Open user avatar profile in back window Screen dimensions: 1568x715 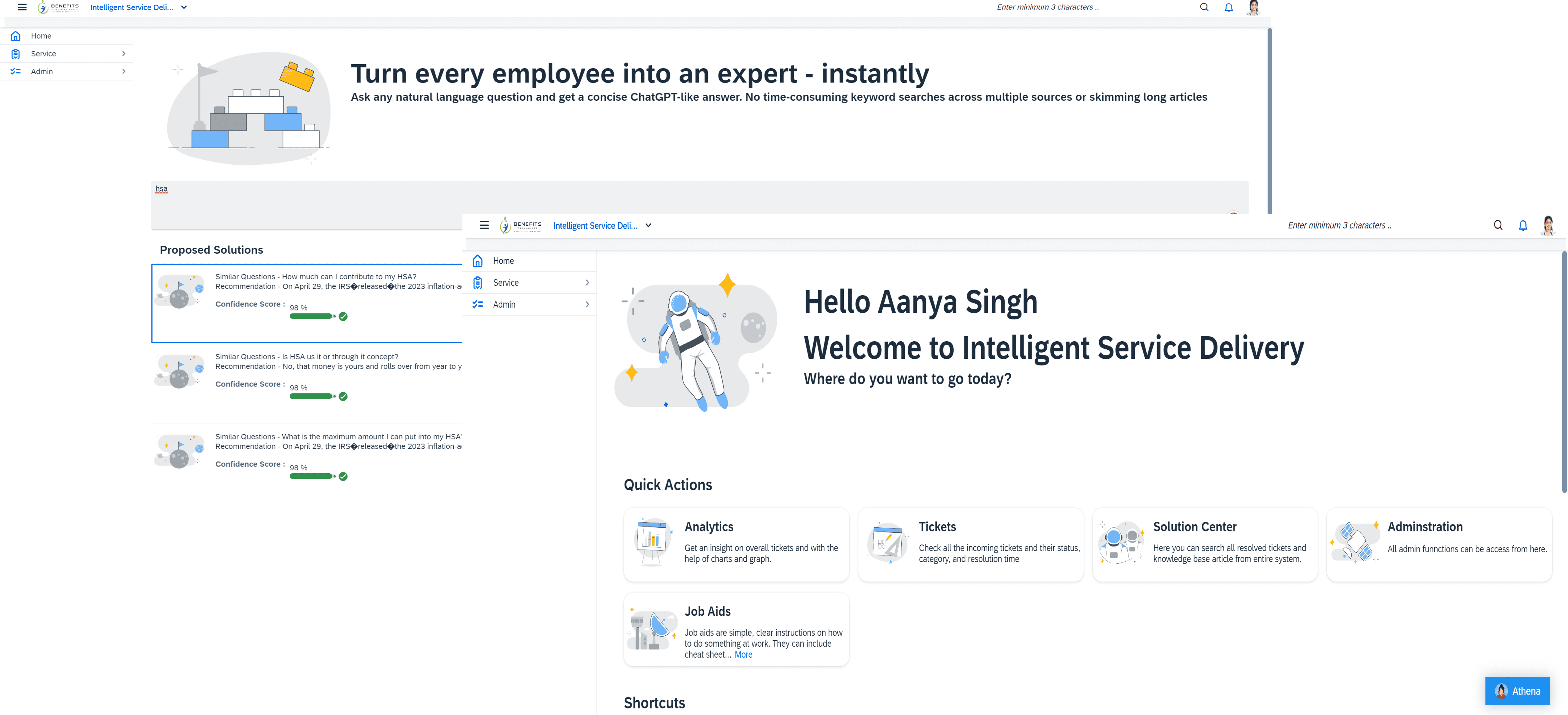tap(1253, 7)
